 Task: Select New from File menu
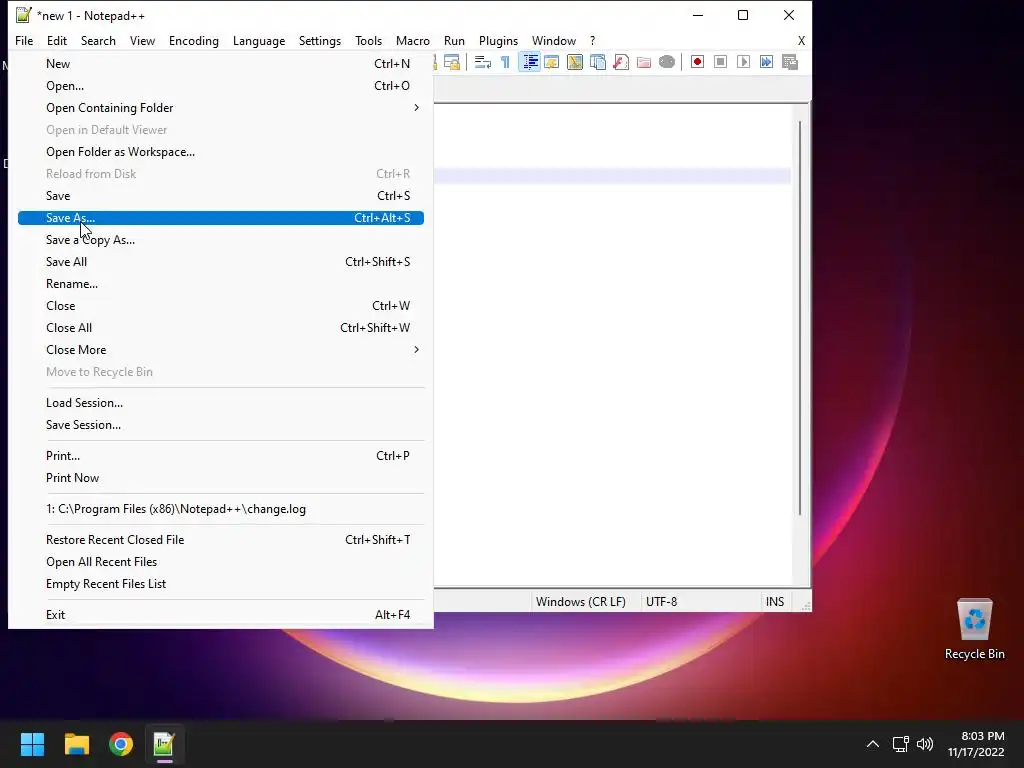221,64
